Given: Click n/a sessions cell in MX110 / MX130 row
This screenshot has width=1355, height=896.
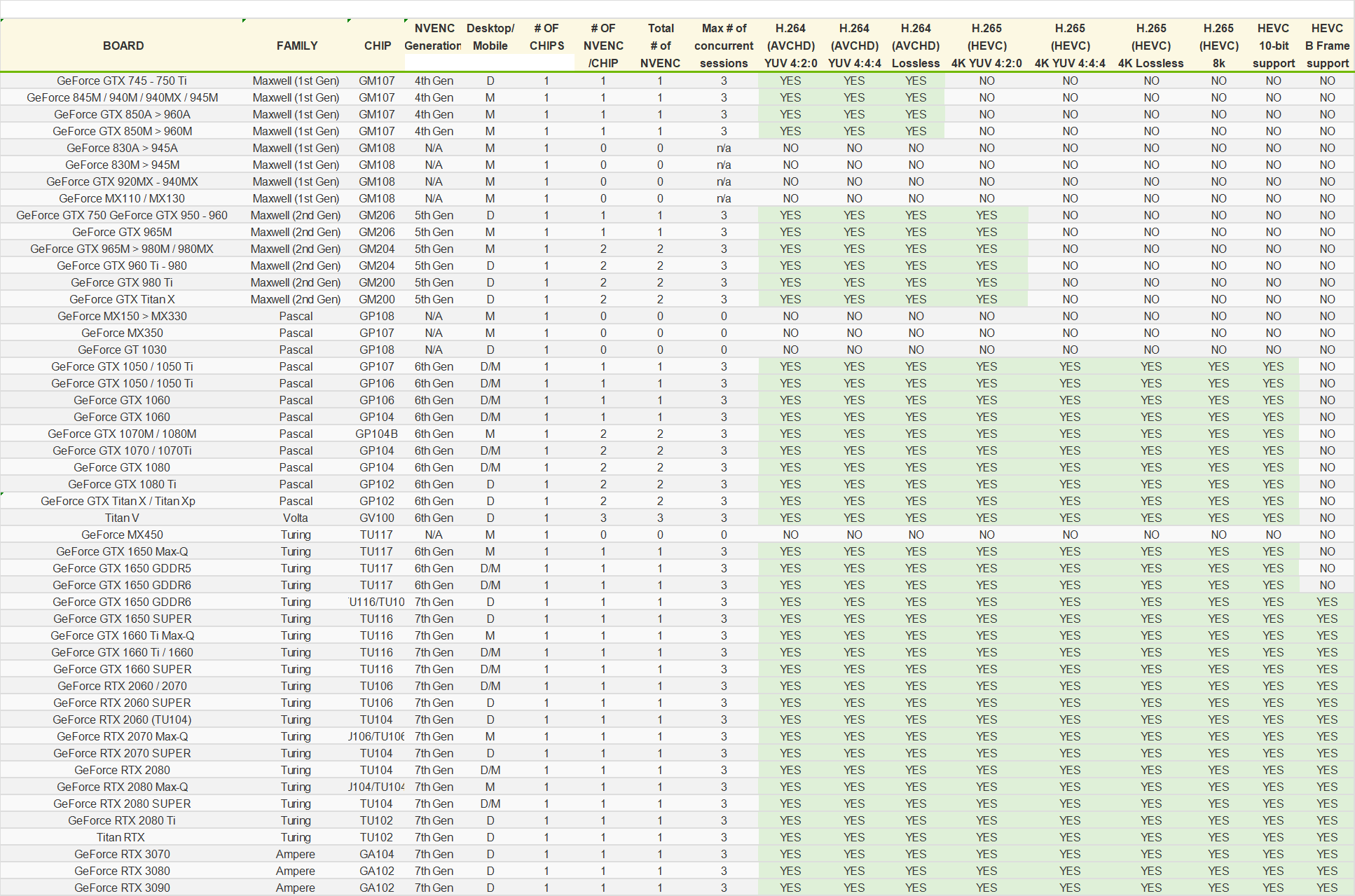Looking at the screenshot, I should tap(724, 198).
